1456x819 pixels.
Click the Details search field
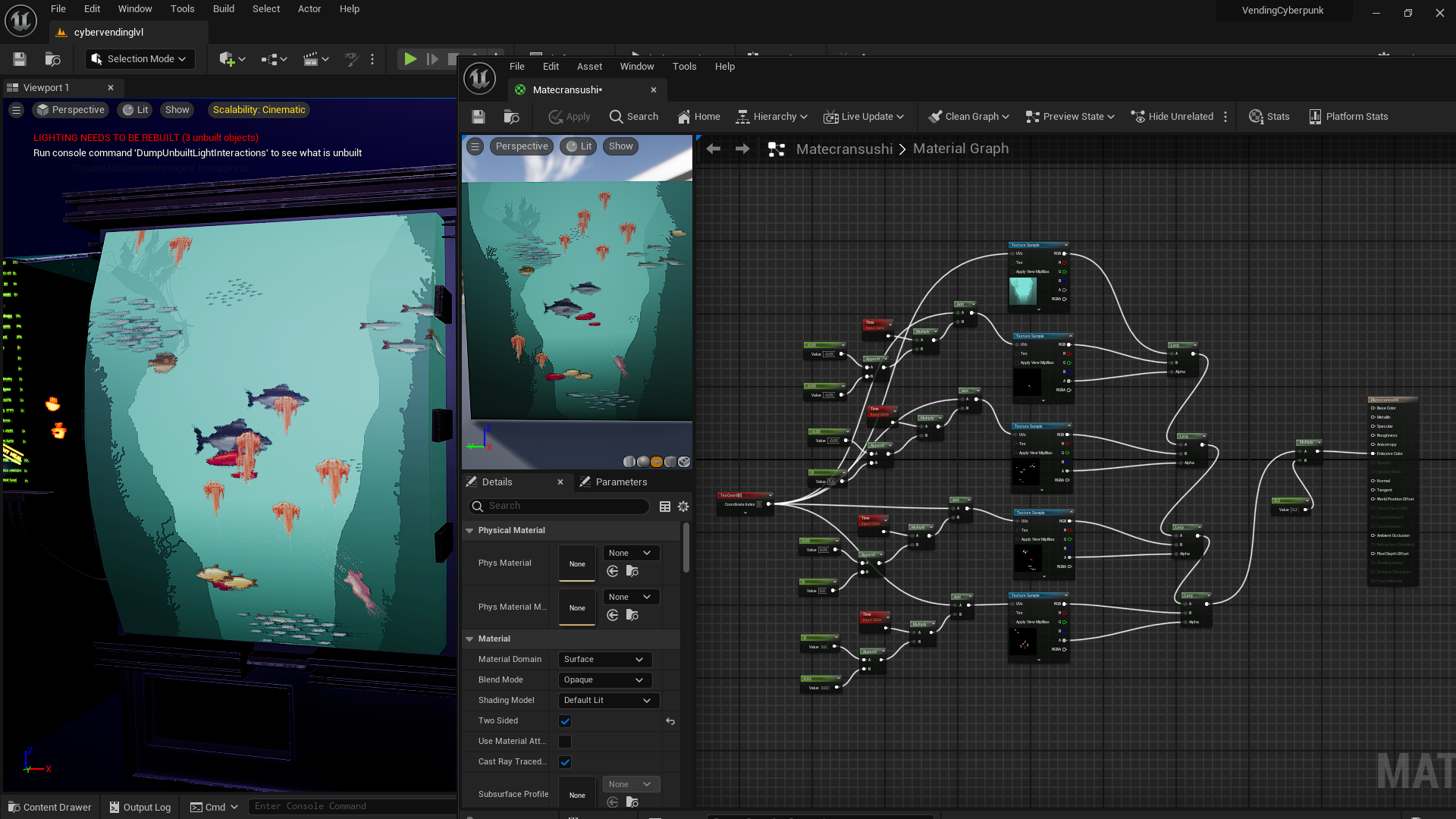pos(559,506)
